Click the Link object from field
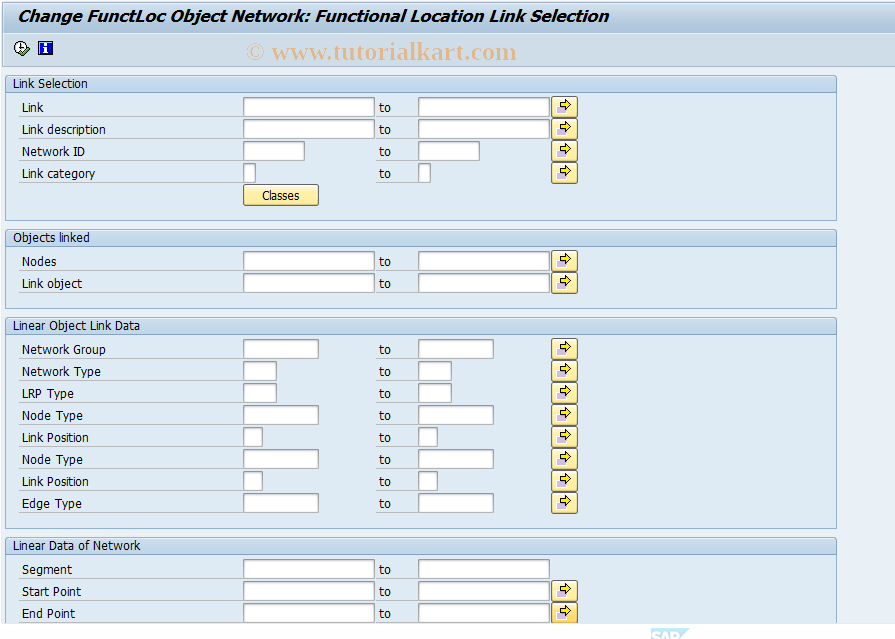This screenshot has height=639, width=895. (309, 283)
